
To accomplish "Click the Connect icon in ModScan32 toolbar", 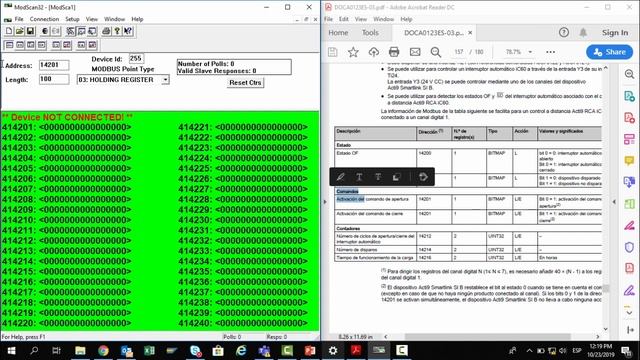I will tap(45, 31).
